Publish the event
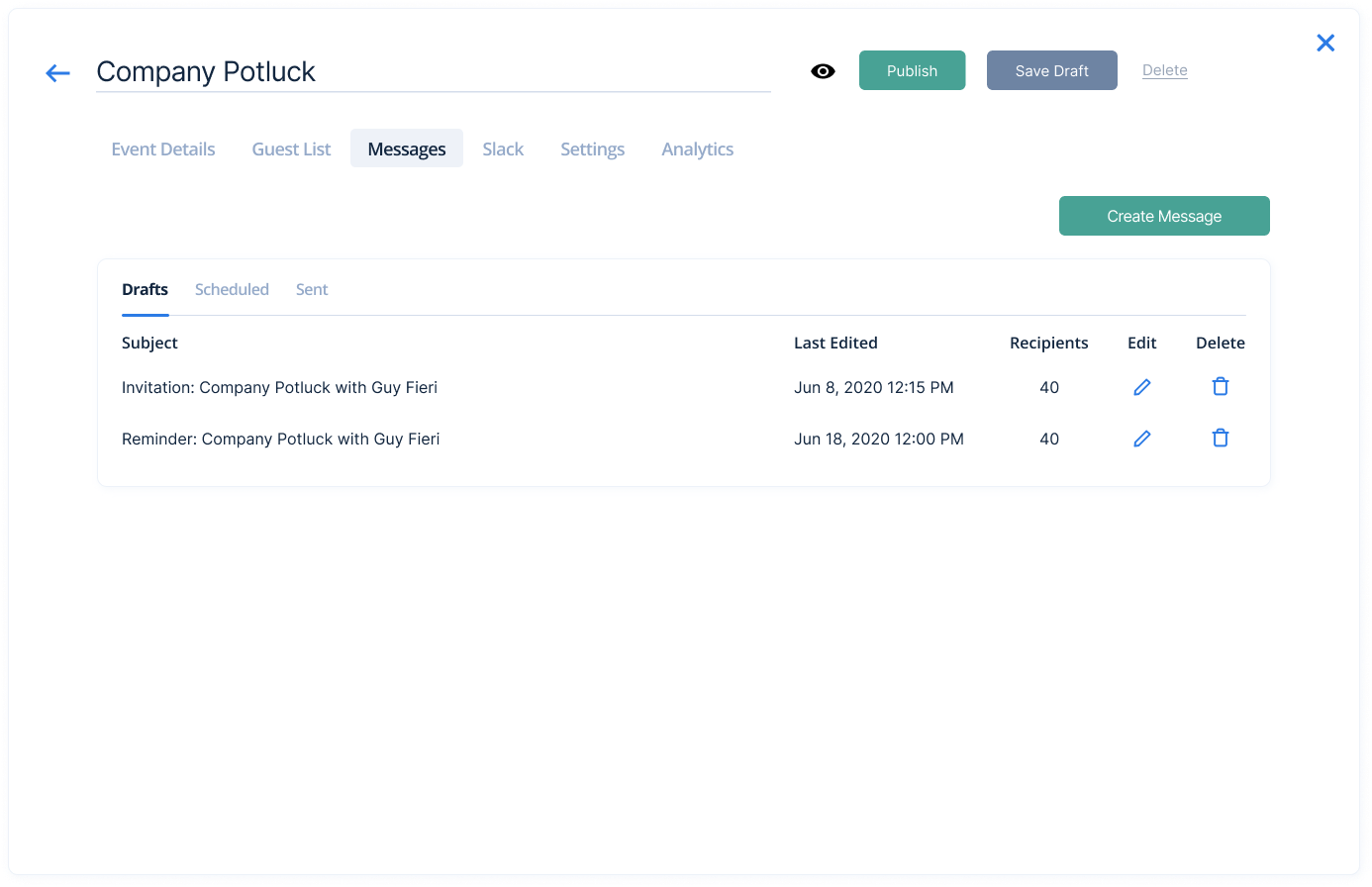1372x887 pixels. pos(912,70)
